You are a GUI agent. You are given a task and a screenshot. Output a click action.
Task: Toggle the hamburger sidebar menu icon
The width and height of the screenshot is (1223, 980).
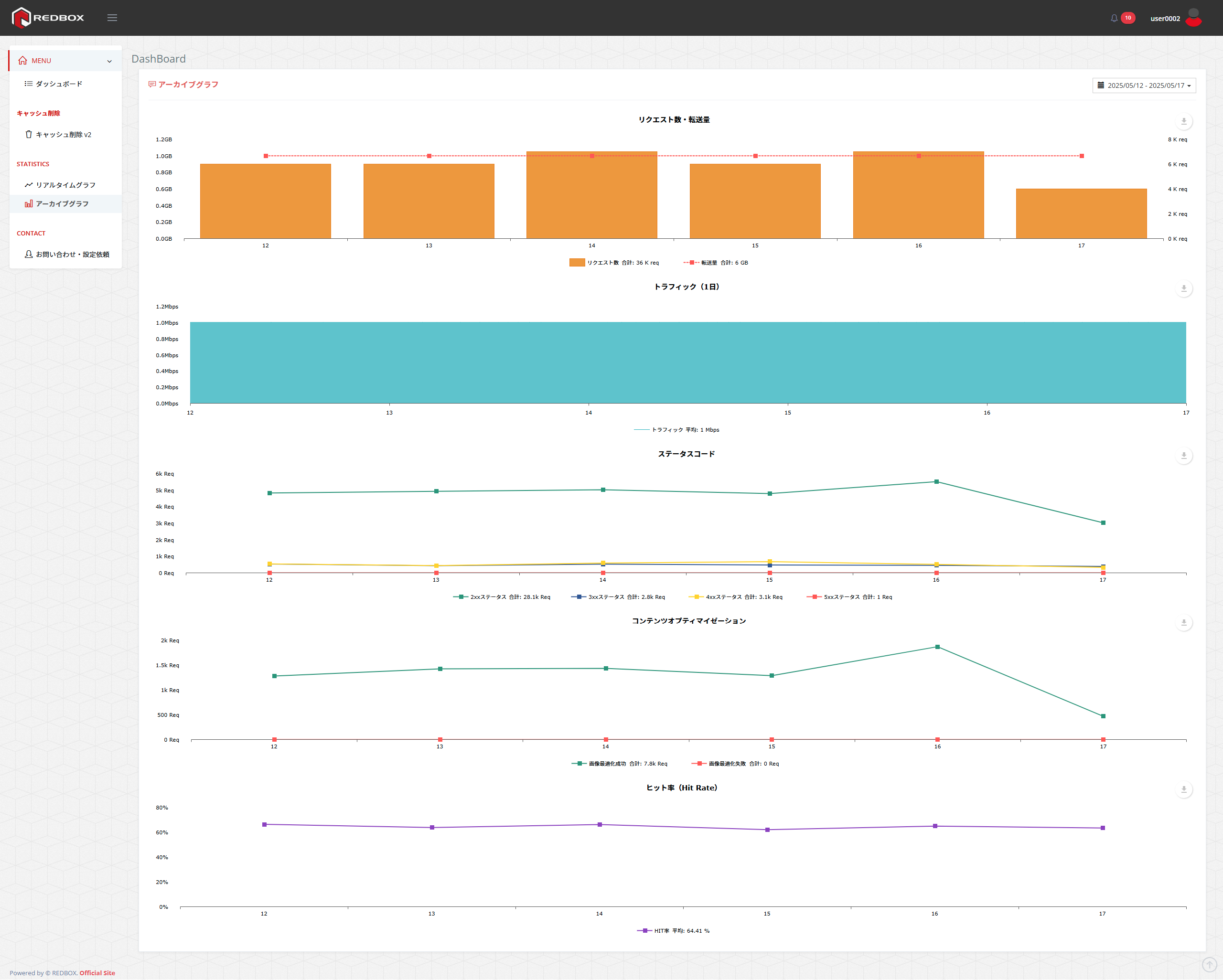pos(112,18)
